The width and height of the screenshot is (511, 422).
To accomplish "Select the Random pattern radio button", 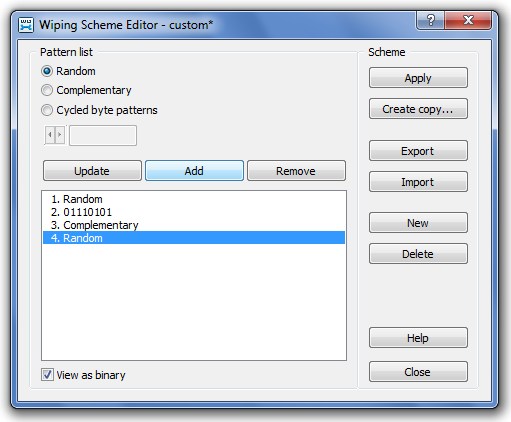I will [47, 71].
